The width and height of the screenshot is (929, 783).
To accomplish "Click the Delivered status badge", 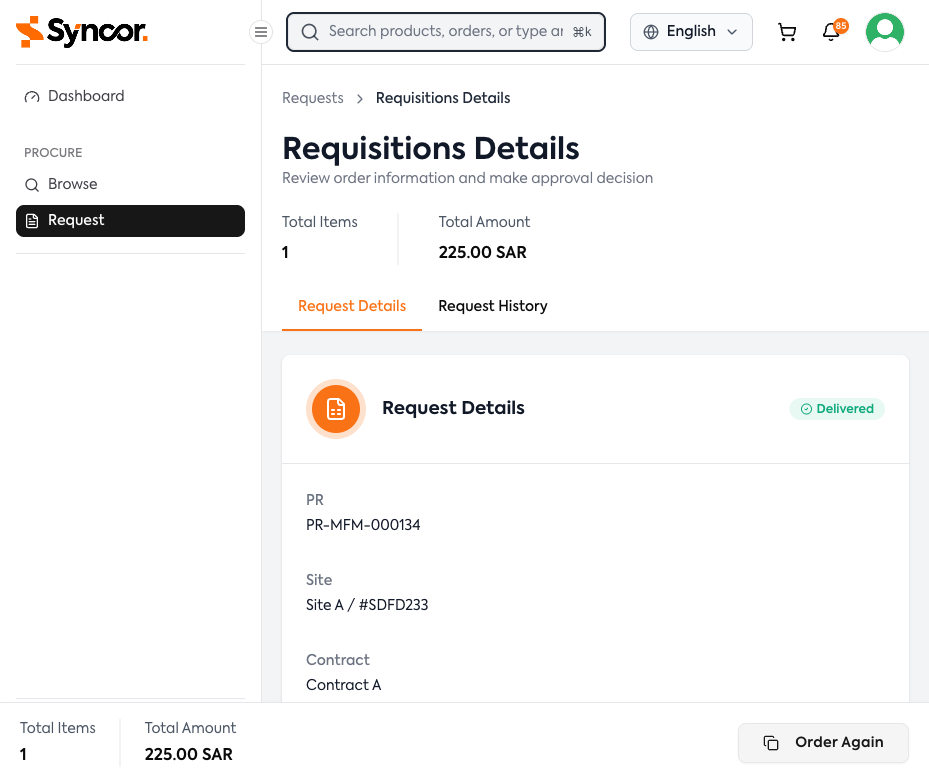I will pos(836,409).
